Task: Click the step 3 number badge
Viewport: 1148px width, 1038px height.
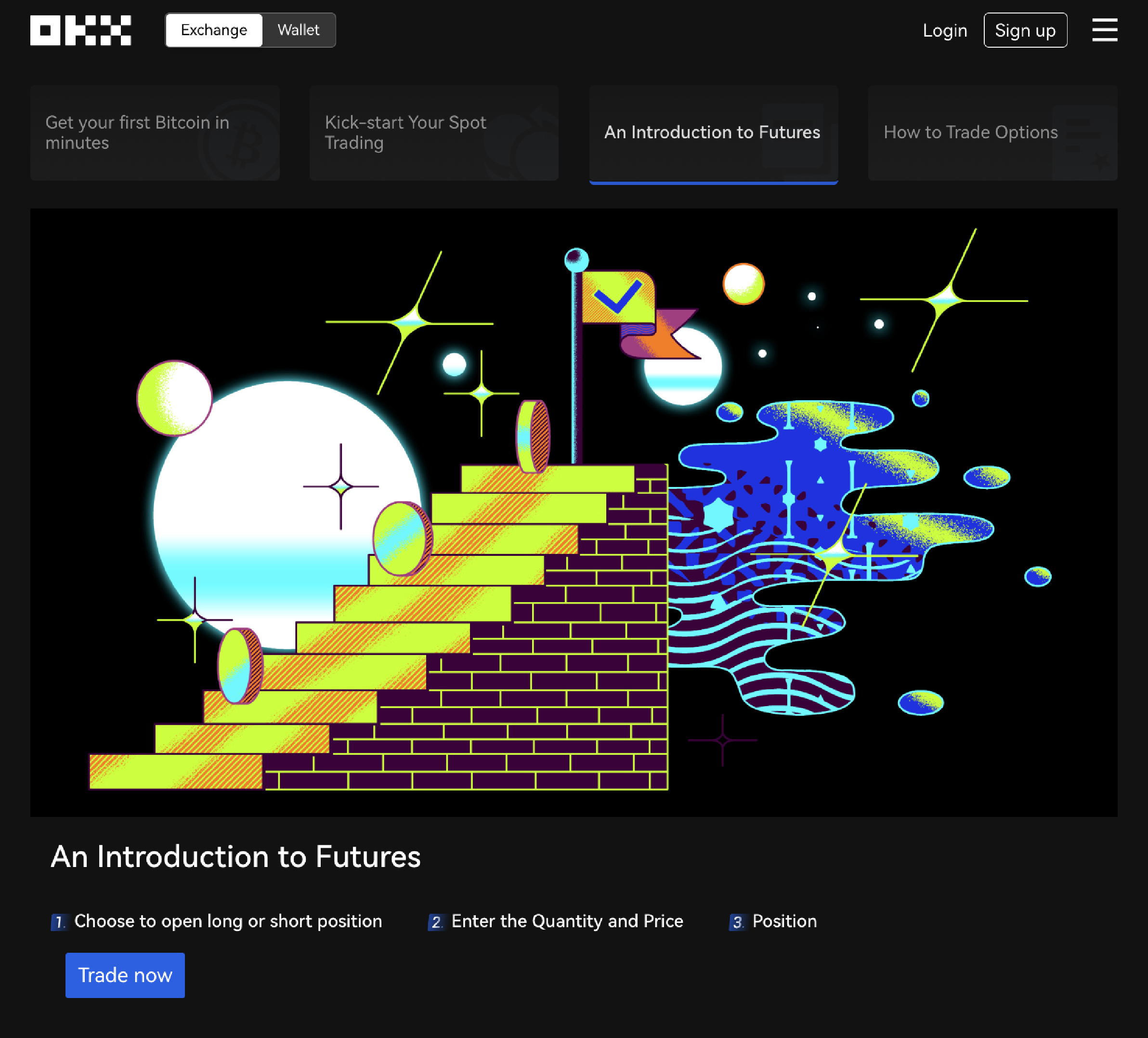Action: pos(737,922)
